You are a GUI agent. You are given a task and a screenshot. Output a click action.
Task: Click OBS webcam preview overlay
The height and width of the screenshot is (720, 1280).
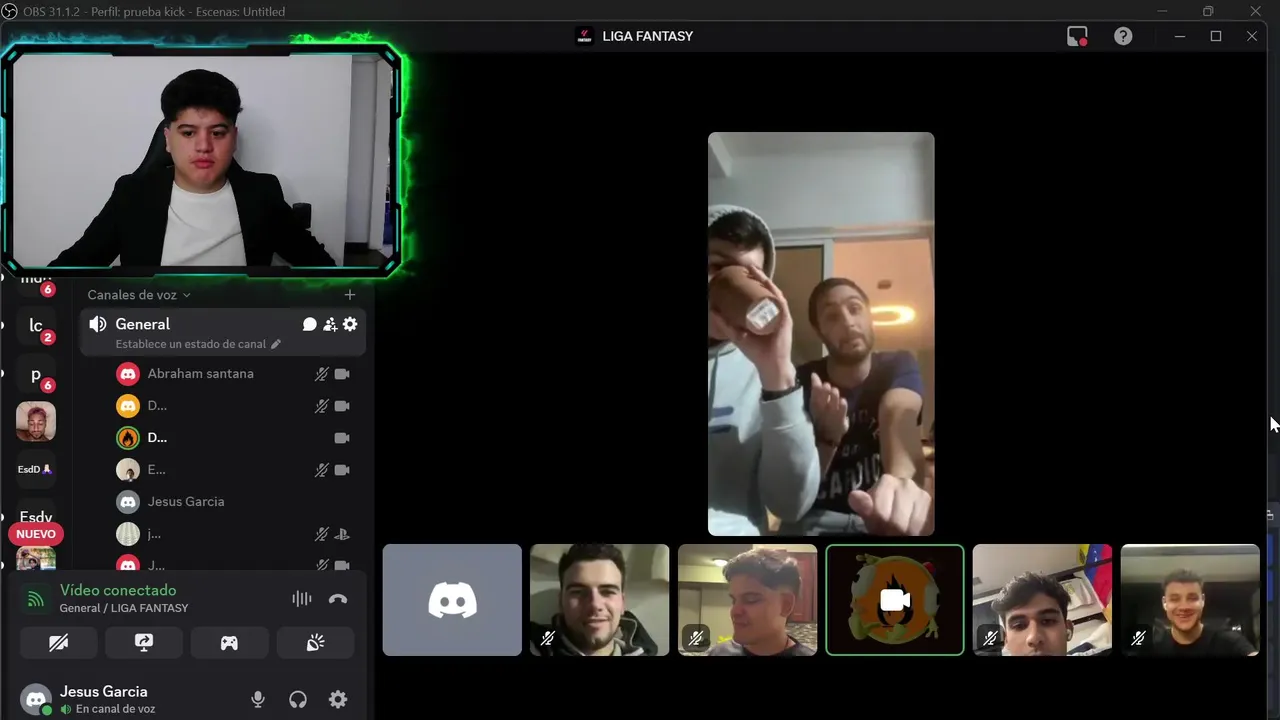click(x=201, y=159)
